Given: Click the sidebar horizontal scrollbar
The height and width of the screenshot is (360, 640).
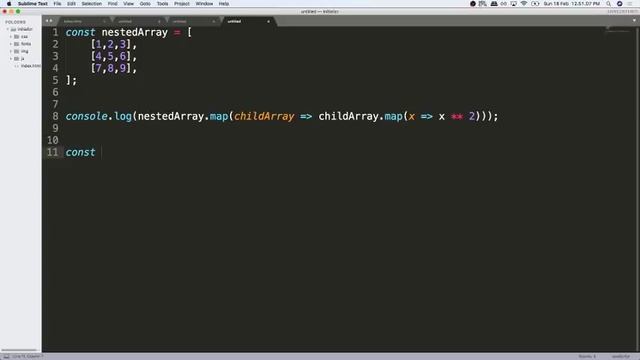Looking at the screenshot, I should [19, 350].
